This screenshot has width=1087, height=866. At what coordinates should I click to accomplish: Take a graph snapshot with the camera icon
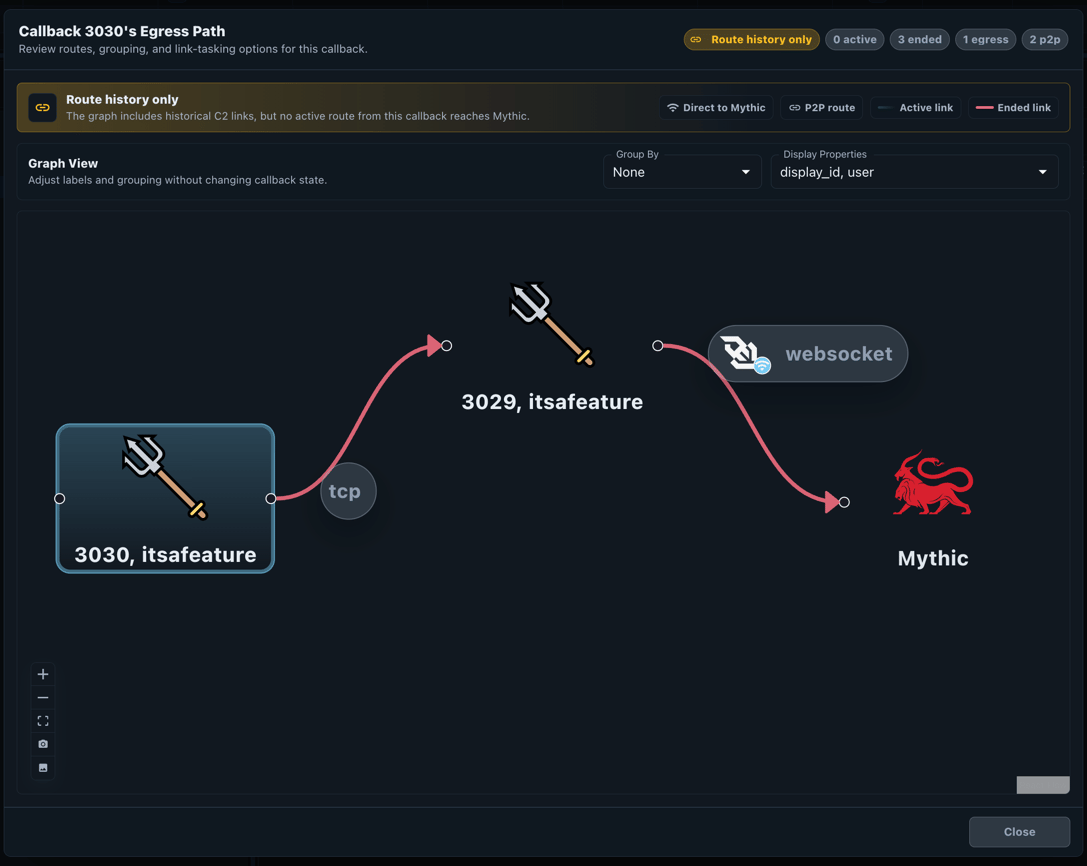(43, 744)
